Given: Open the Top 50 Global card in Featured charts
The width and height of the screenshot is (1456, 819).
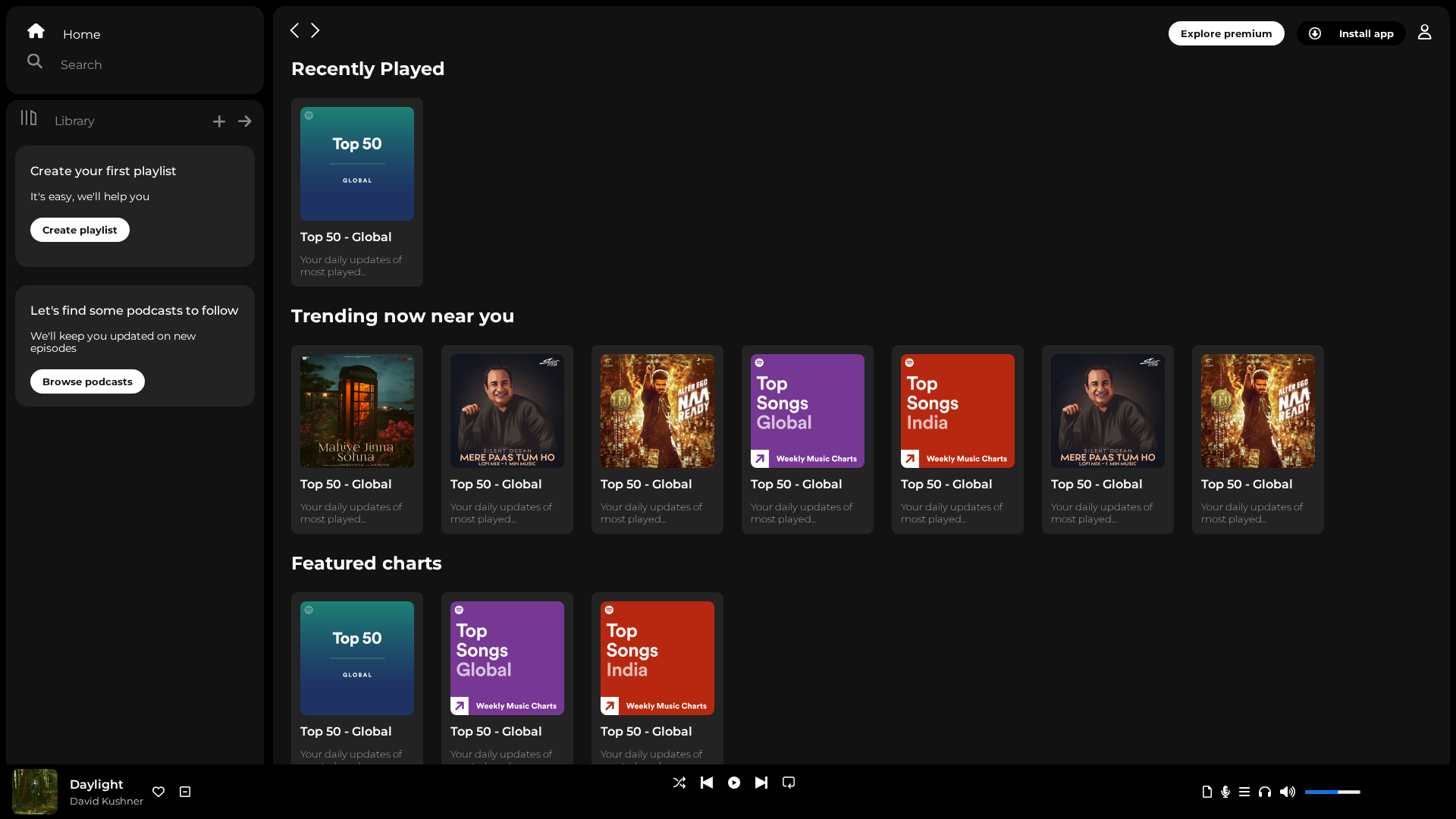Looking at the screenshot, I should click(357, 678).
